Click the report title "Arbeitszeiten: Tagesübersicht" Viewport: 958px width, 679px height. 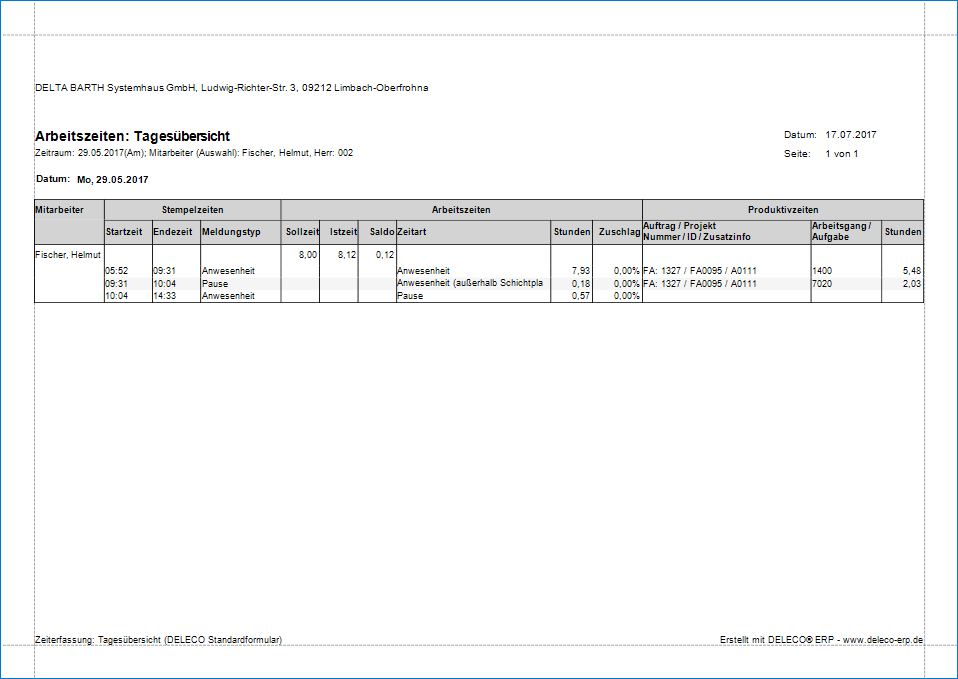coord(132,136)
